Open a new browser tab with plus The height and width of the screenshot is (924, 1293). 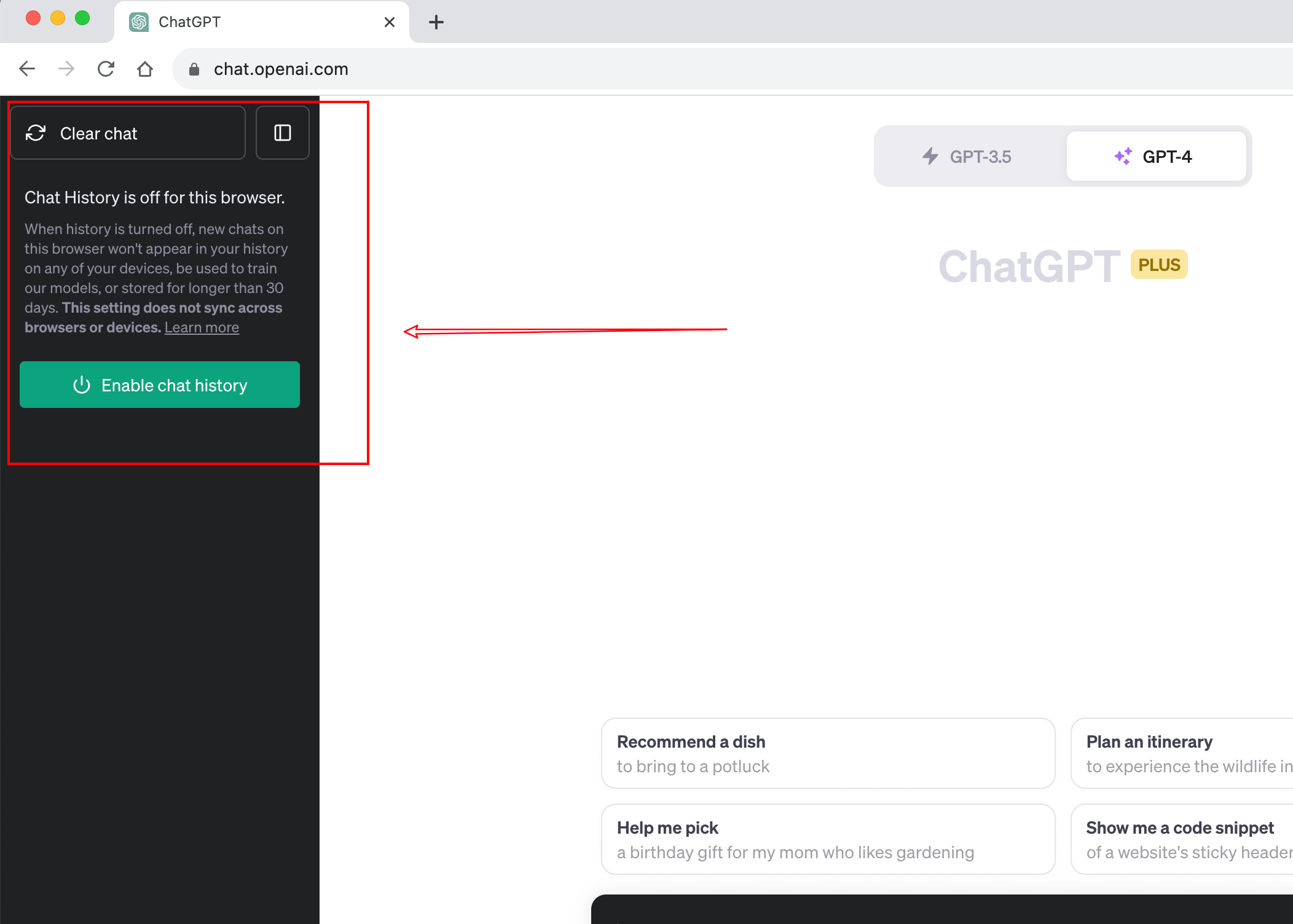[436, 22]
